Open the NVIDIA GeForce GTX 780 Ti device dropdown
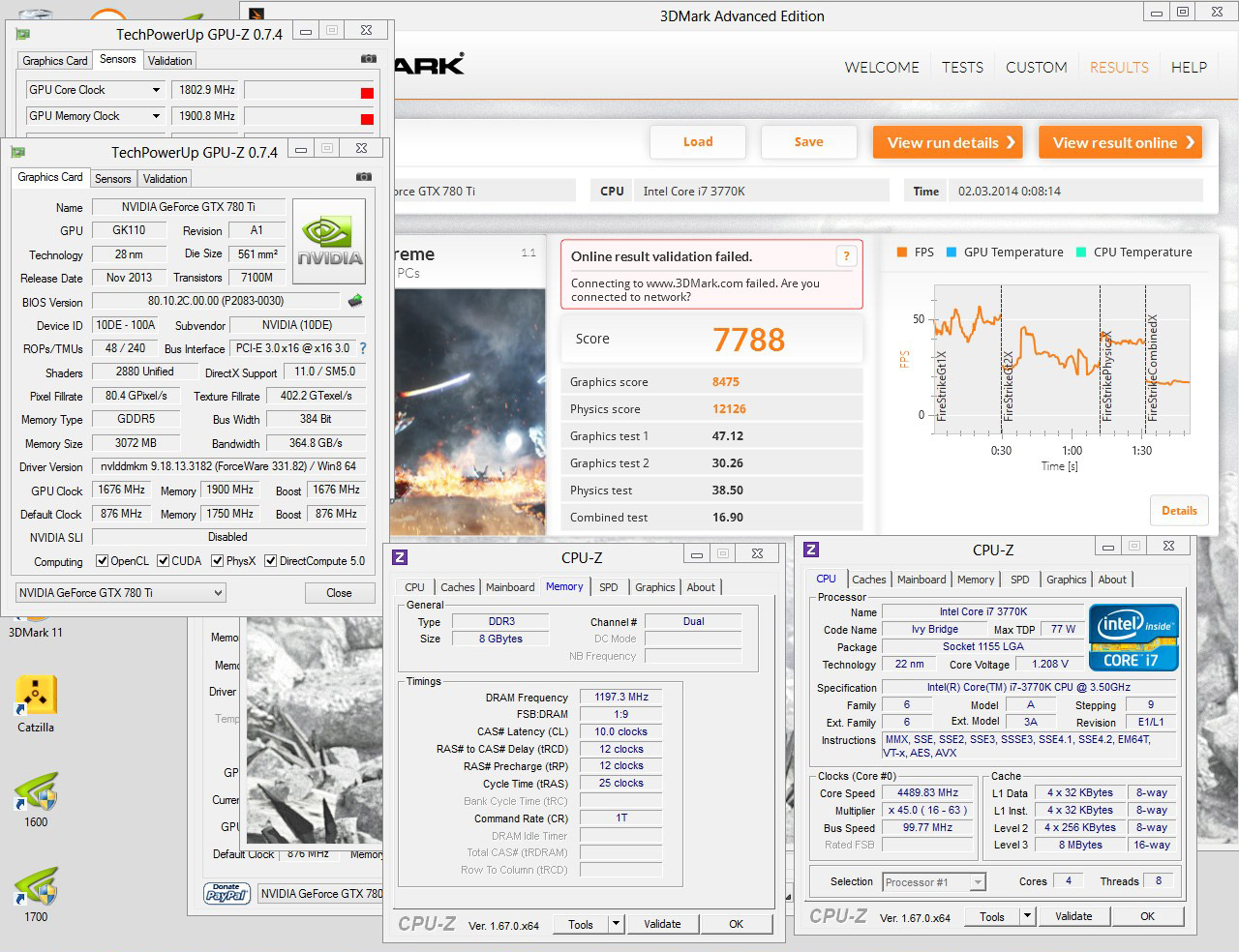Viewport: 1239px width, 952px height. point(121,593)
